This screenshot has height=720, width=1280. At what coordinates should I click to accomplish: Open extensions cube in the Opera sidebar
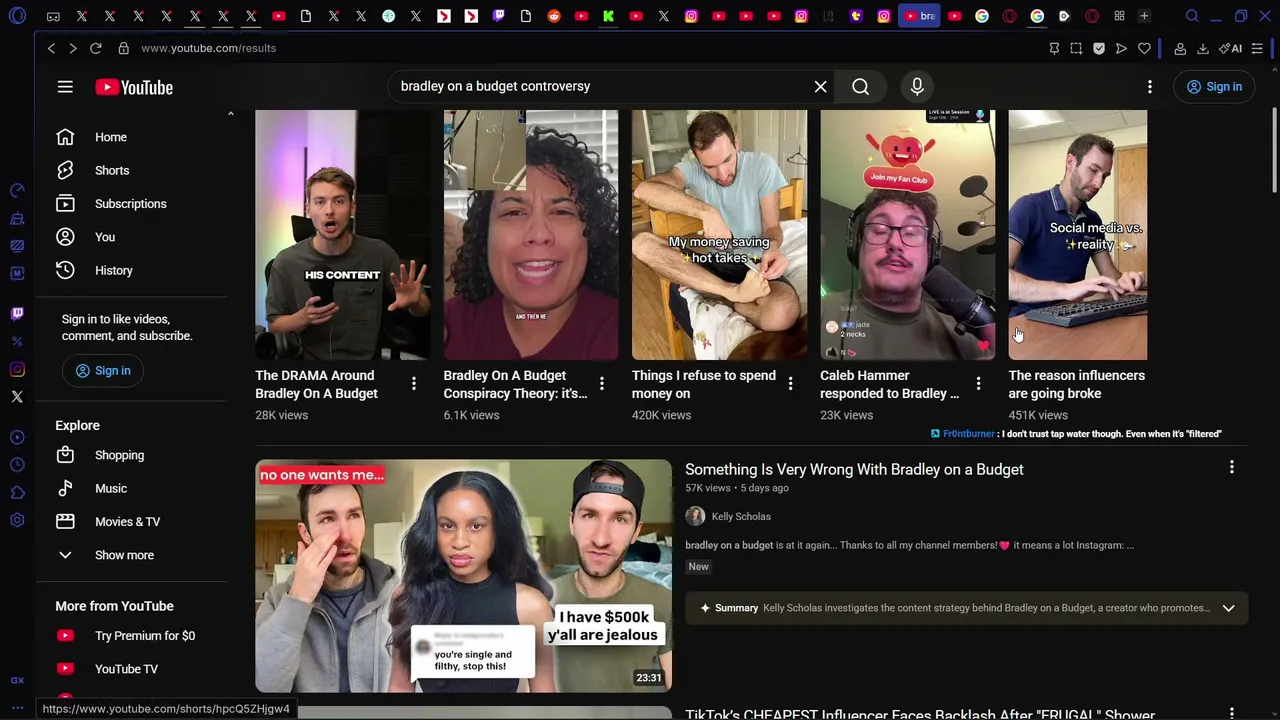[17, 492]
